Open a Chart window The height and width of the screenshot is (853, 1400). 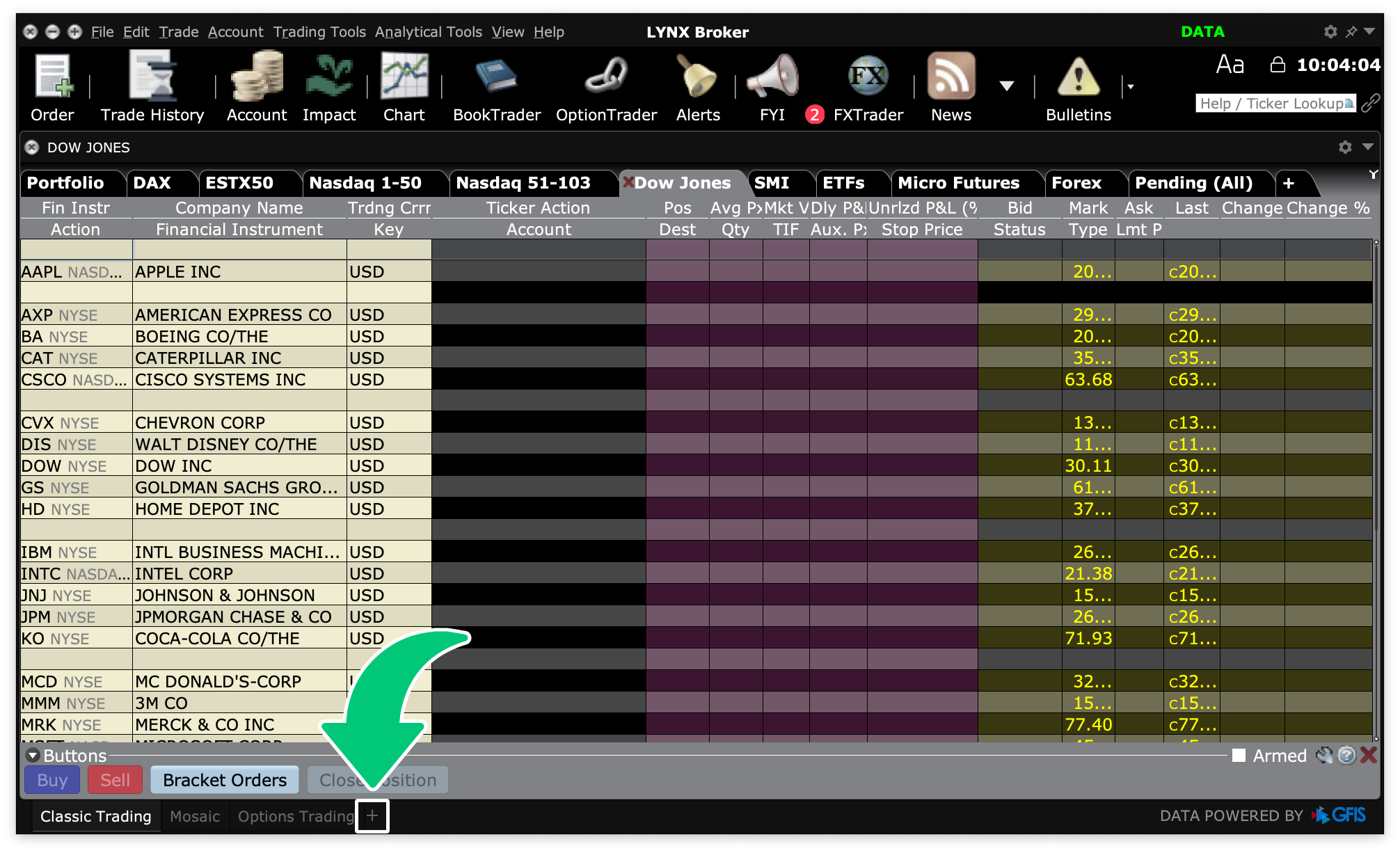click(x=404, y=77)
